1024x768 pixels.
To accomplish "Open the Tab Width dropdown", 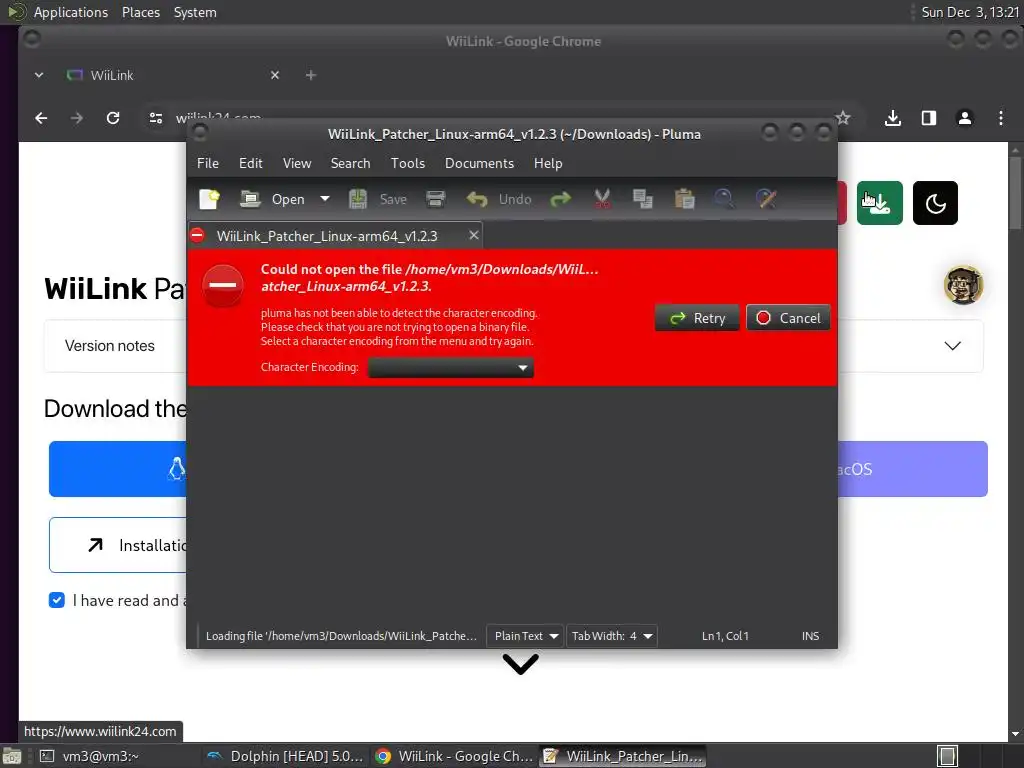I will (x=611, y=636).
